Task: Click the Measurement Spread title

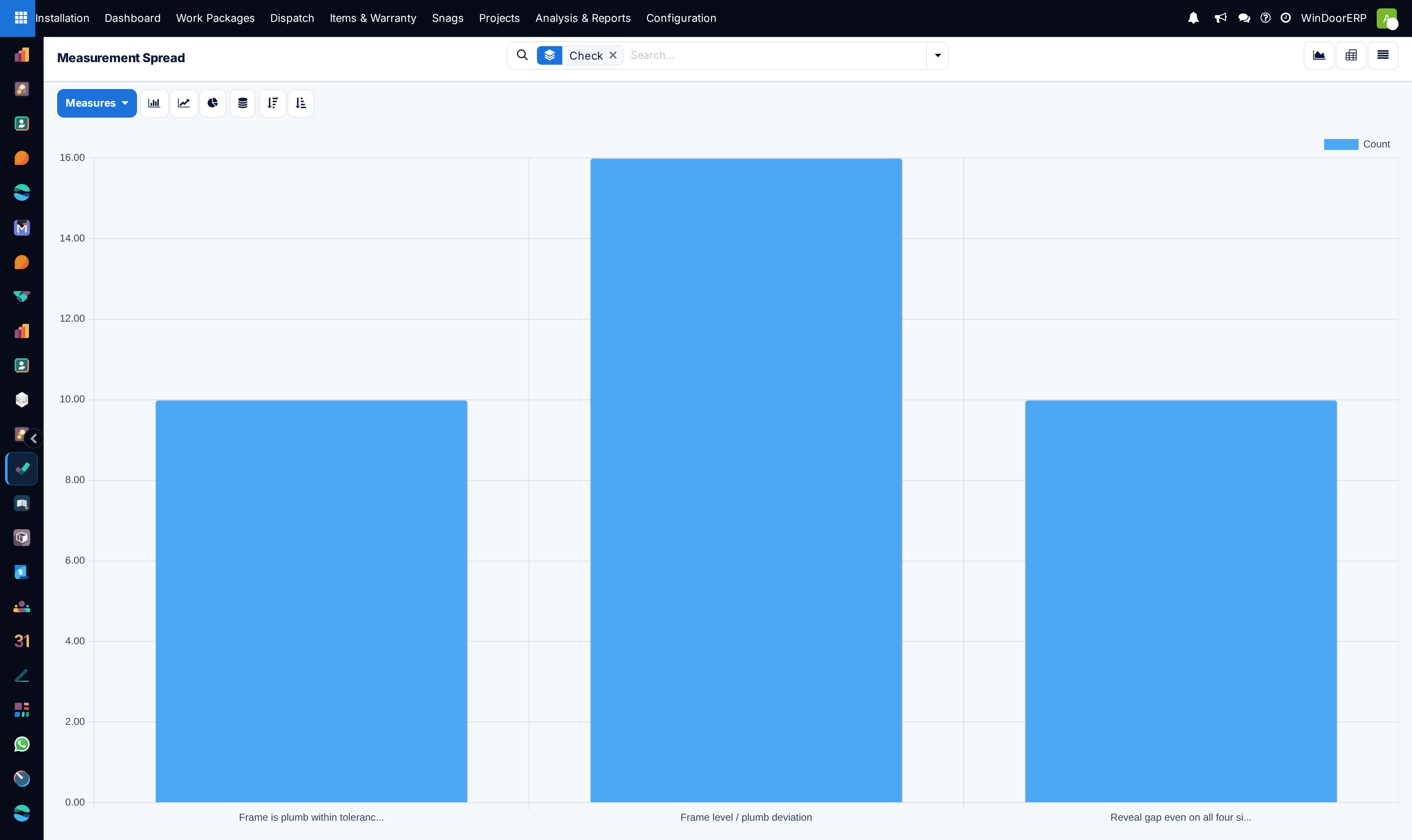Action: pos(121,58)
